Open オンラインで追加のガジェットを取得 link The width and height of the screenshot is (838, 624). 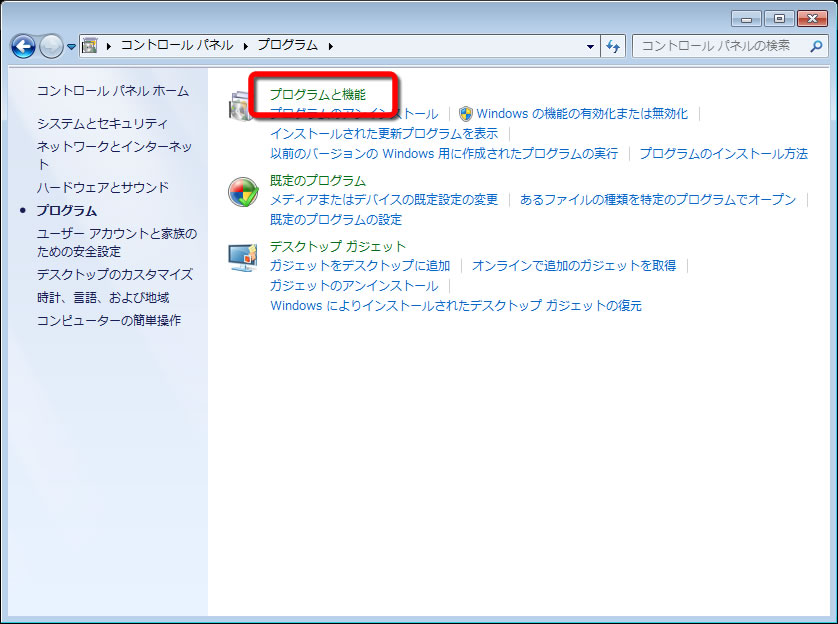[574, 266]
